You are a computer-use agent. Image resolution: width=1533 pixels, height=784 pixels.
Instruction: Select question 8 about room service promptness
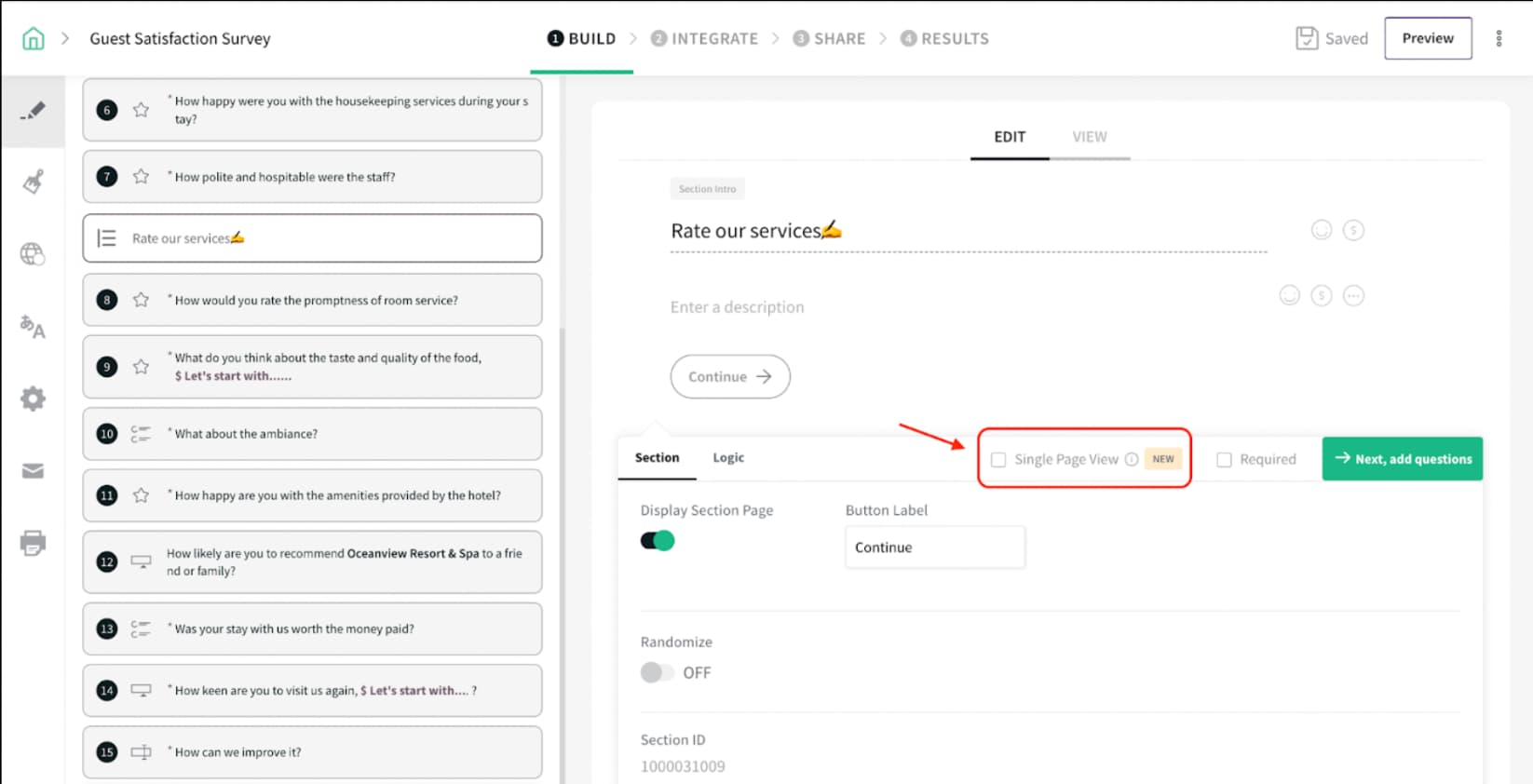point(312,300)
